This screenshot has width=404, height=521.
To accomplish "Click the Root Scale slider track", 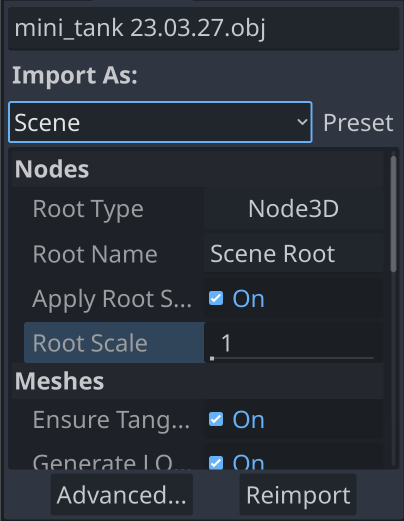I will (293, 358).
